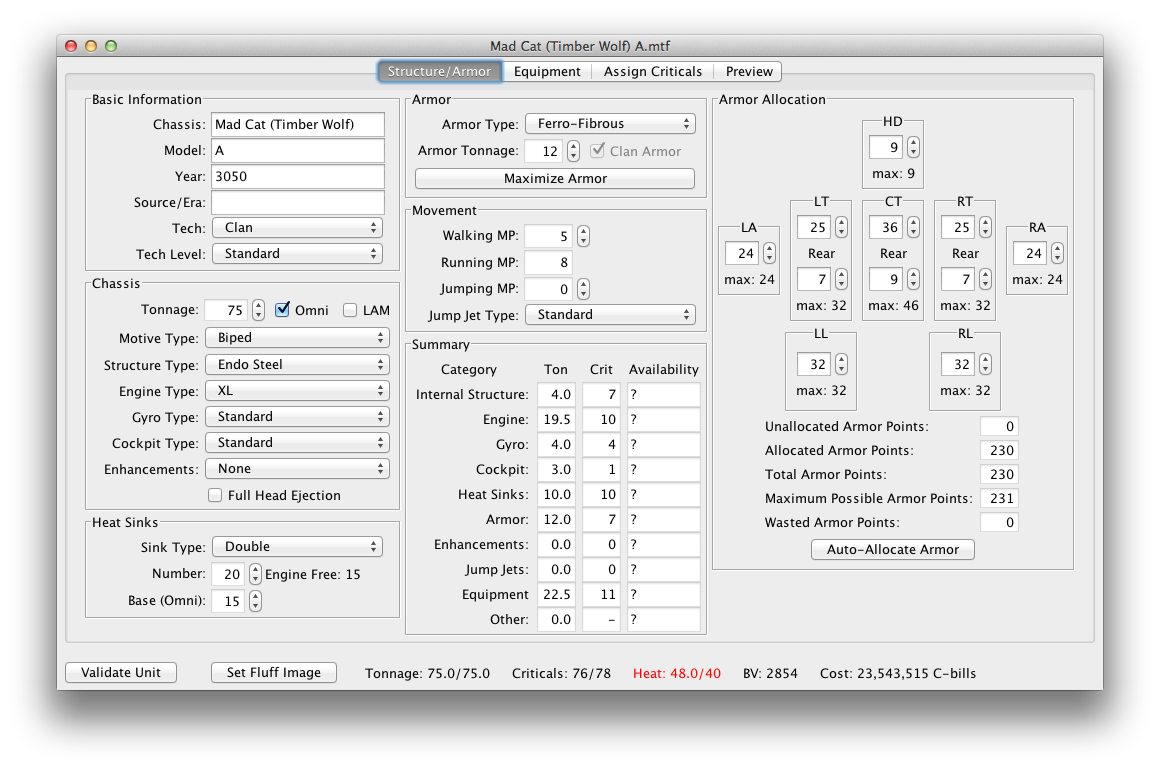The height and width of the screenshot is (769, 1160).
Task: Click the LL armor stepper arrows
Action: pyautogui.click(x=841, y=364)
